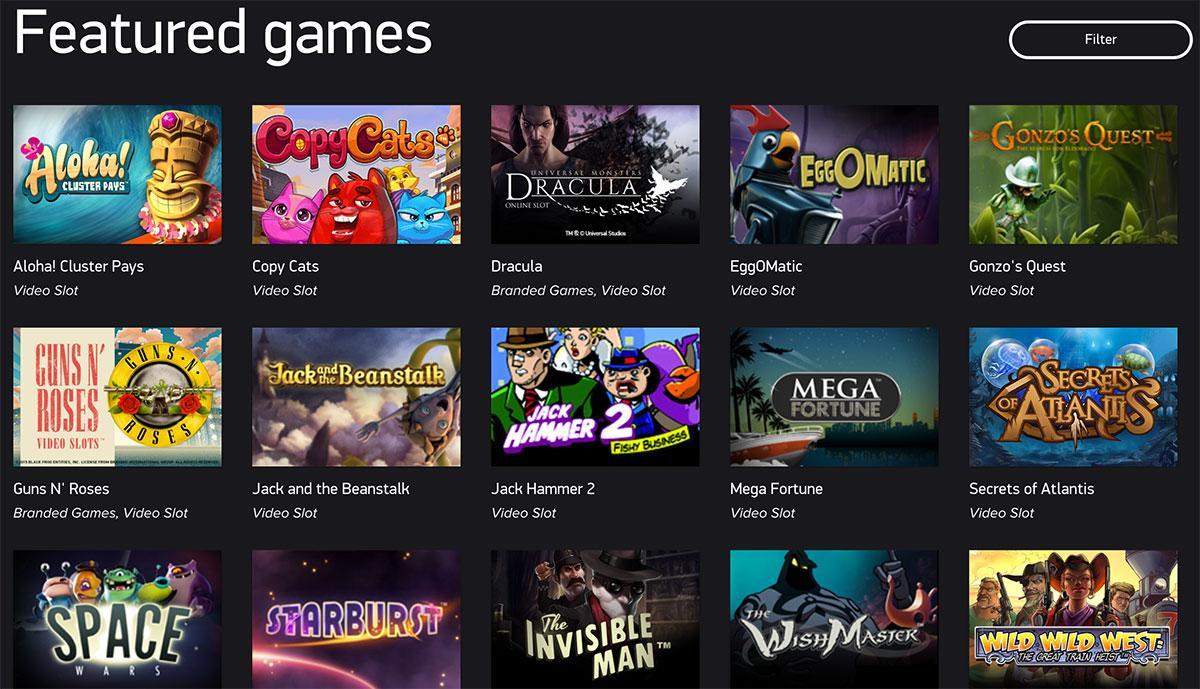Open the Gonzo's Quest game image
1200x689 pixels.
[x=1073, y=174]
